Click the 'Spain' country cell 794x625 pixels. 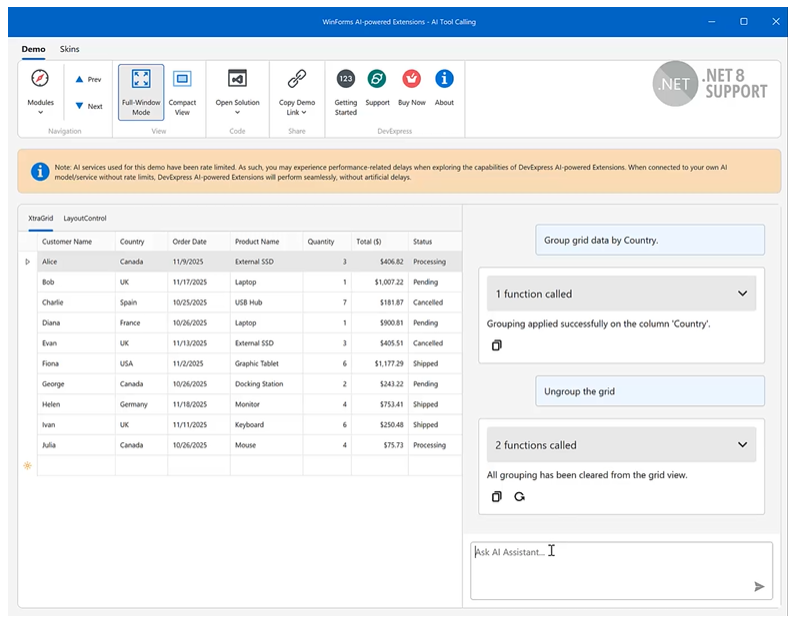[x=141, y=302]
